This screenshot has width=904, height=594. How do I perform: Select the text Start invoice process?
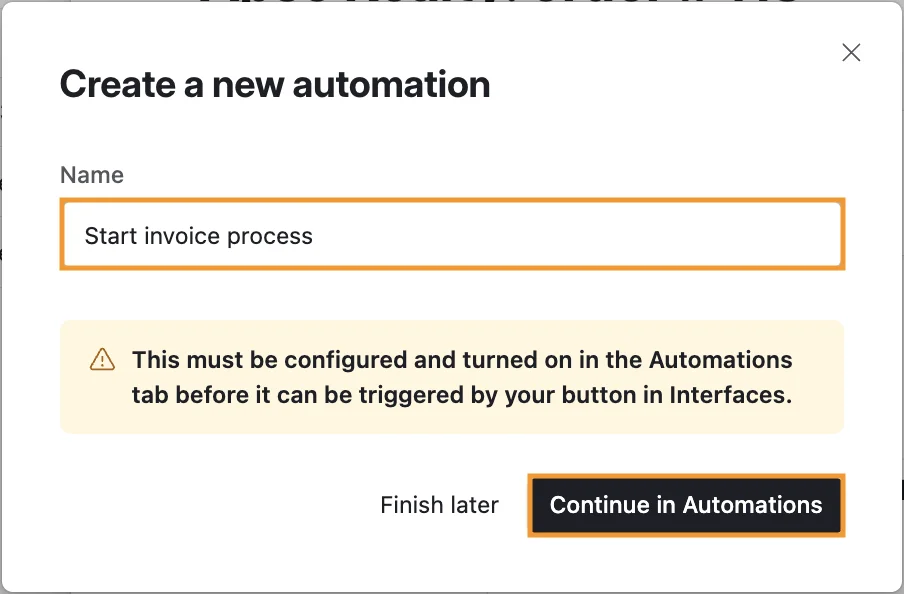click(197, 234)
